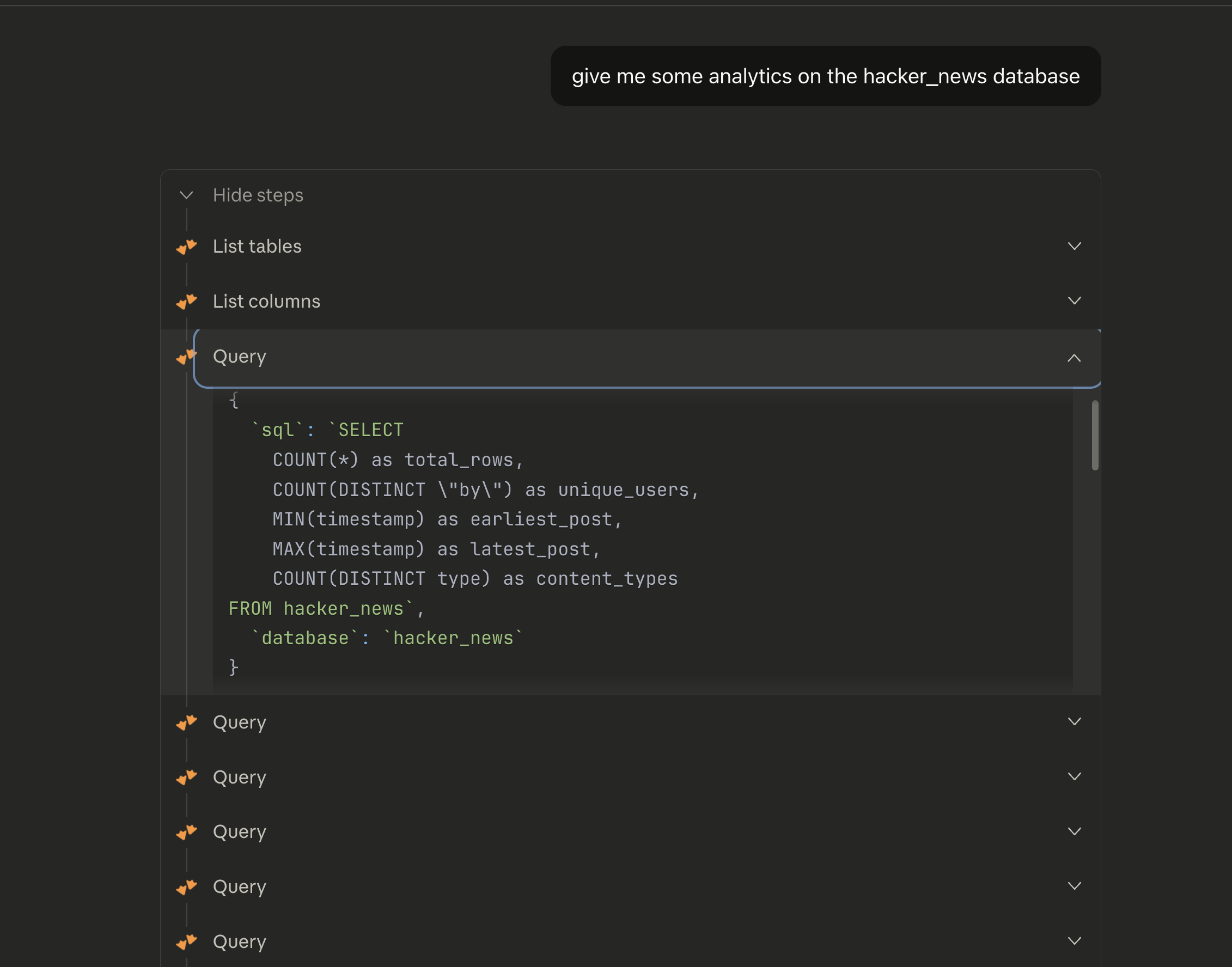Click the footprint icon beside the first collapsed Query

tap(187, 723)
